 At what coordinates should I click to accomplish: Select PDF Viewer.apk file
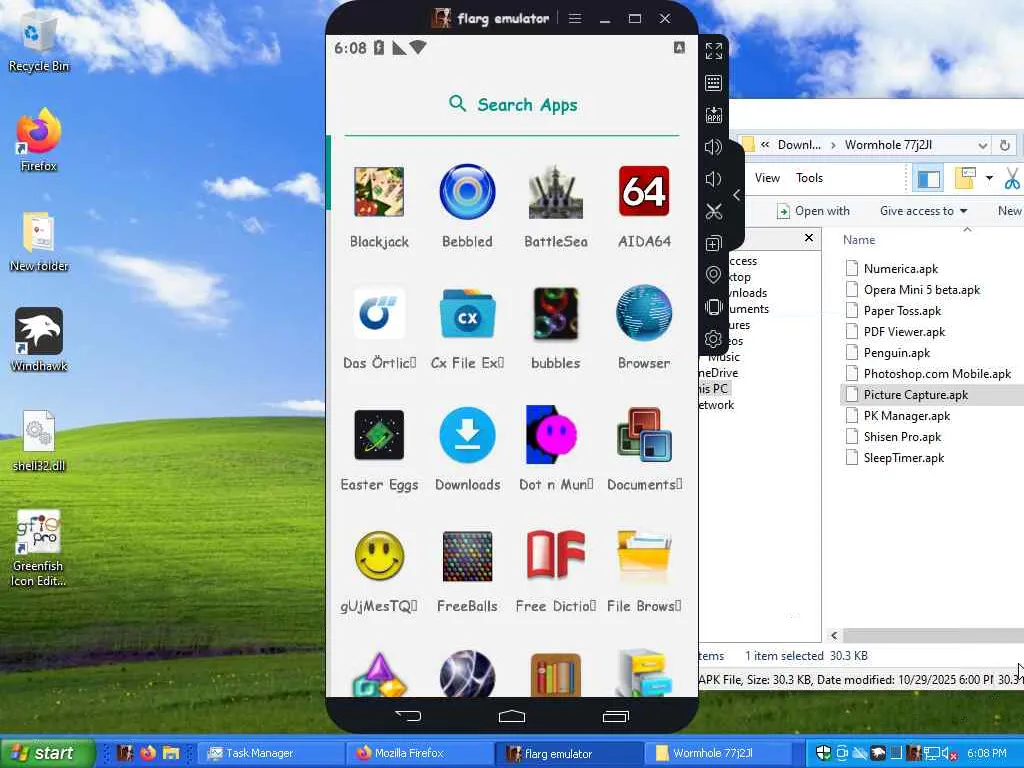tap(904, 332)
